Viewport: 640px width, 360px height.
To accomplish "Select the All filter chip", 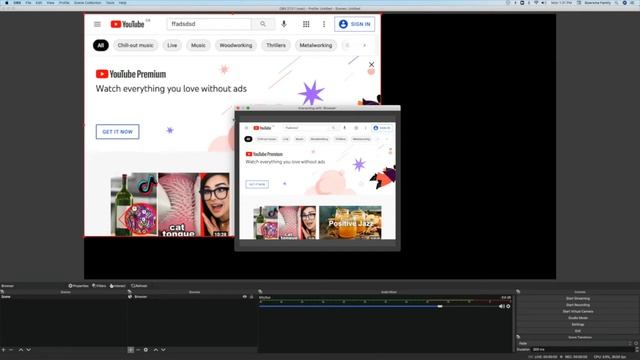I will pos(101,45).
